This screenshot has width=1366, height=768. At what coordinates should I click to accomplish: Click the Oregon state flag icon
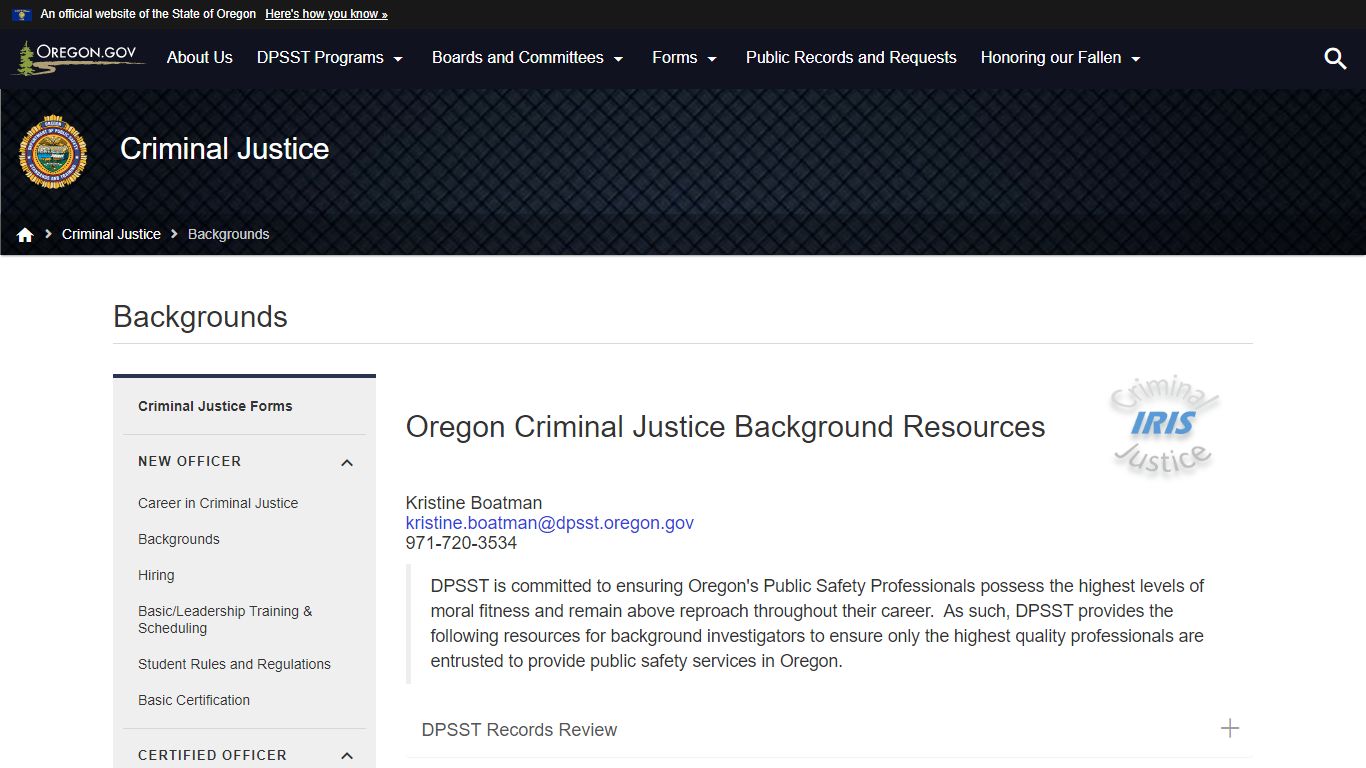22,14
